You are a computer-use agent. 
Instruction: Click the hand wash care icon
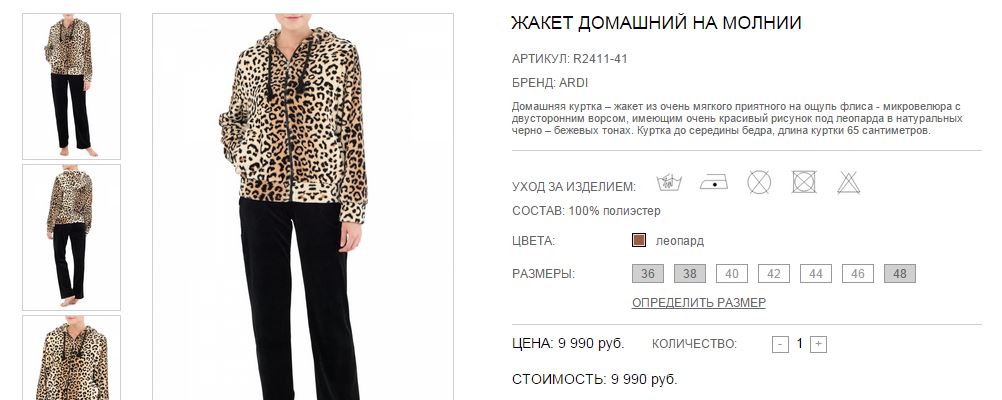point(669,183)
